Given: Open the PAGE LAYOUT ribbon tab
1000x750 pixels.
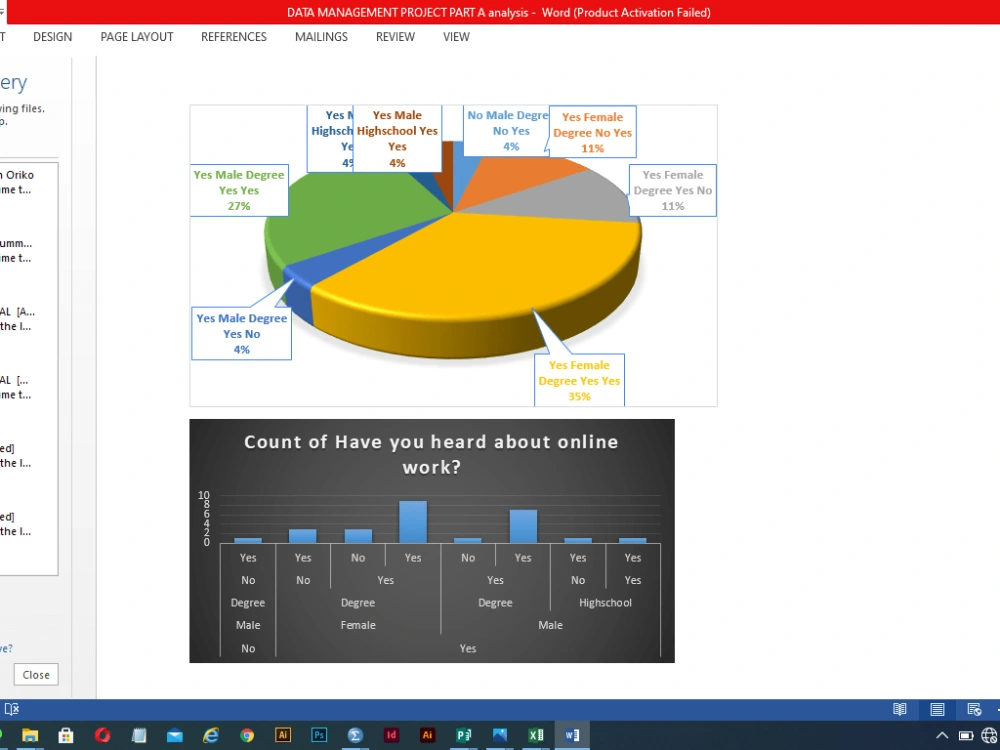Looking at the screenshot, I should (136, 37).
